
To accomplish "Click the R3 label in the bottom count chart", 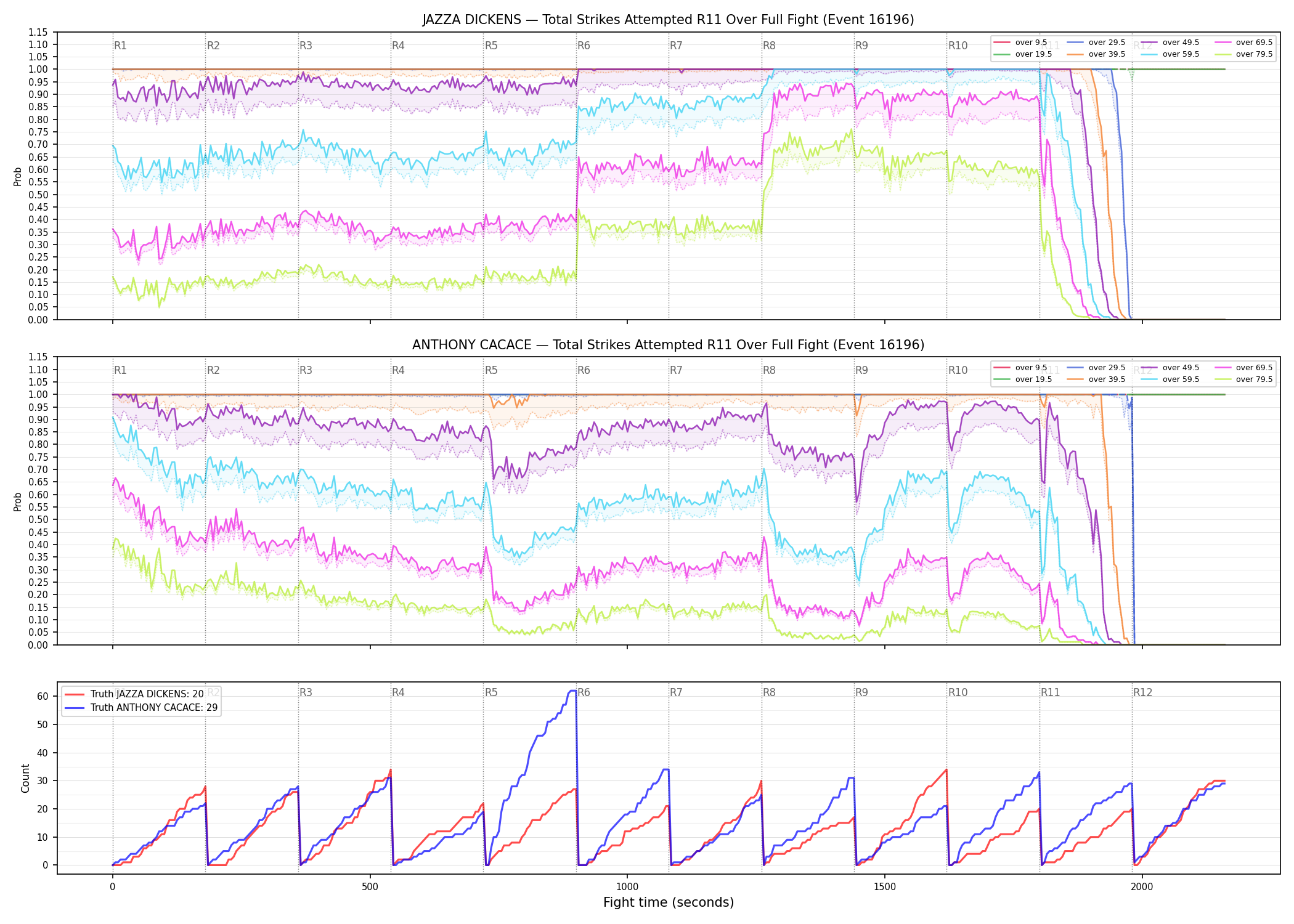I will coord(306,692).
